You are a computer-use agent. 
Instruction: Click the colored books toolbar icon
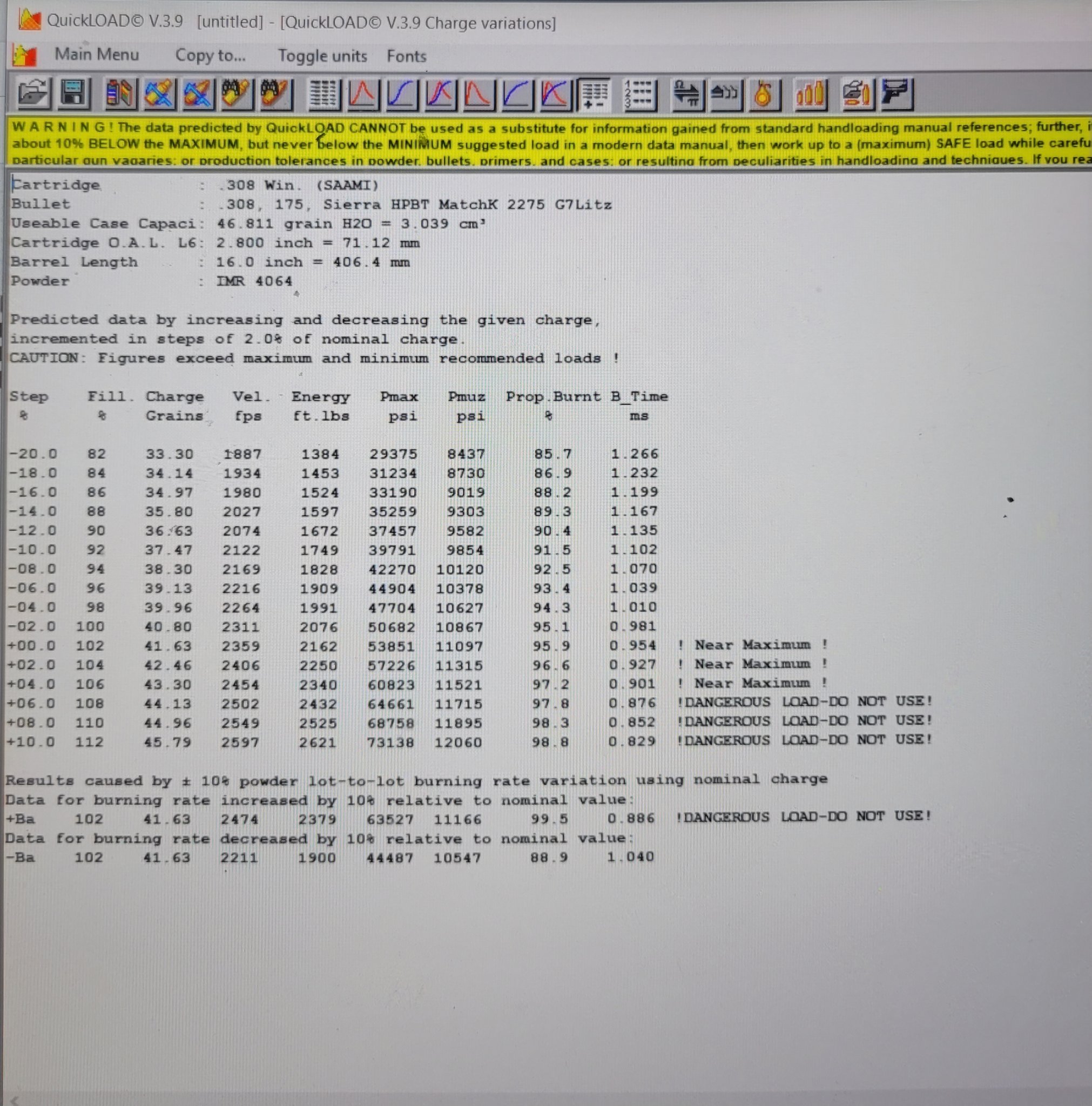[x=120, y=93]
